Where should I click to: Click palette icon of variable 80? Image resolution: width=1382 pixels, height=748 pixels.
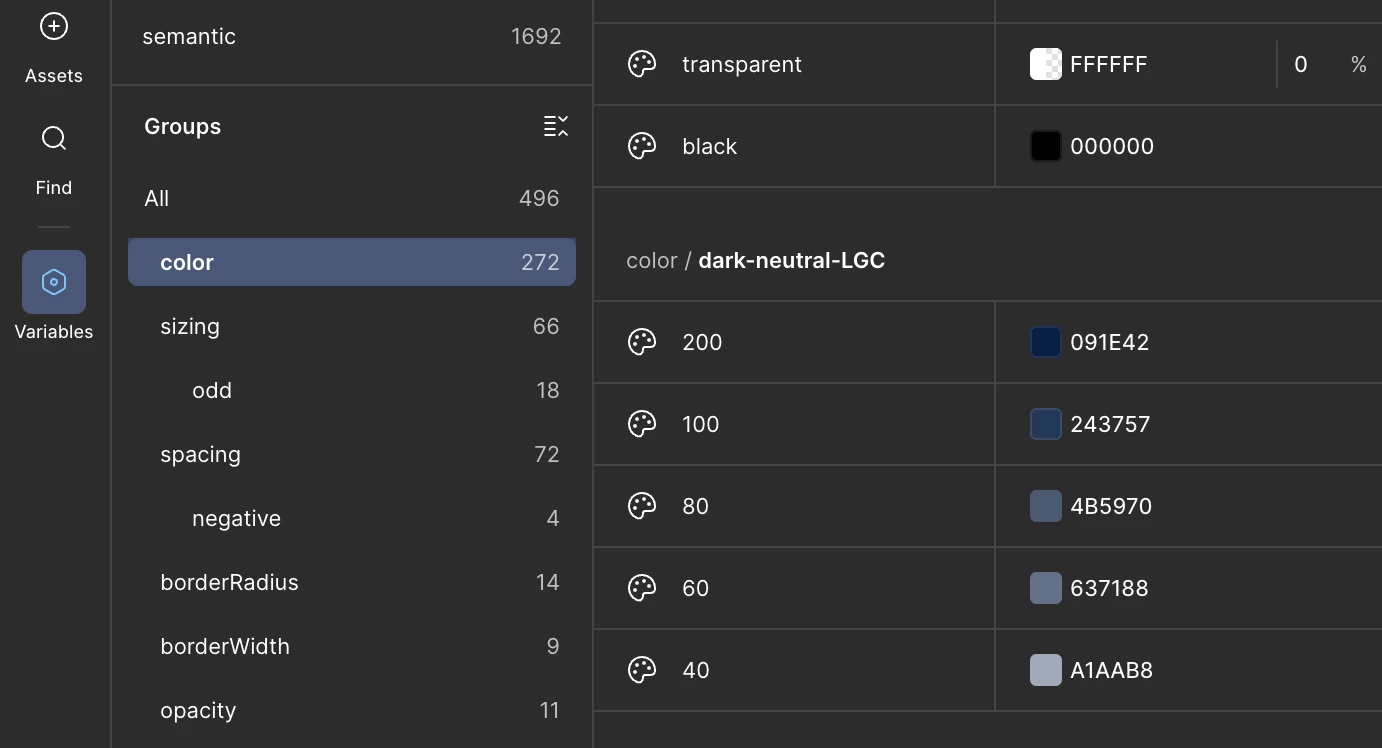[x=642, y=506]
